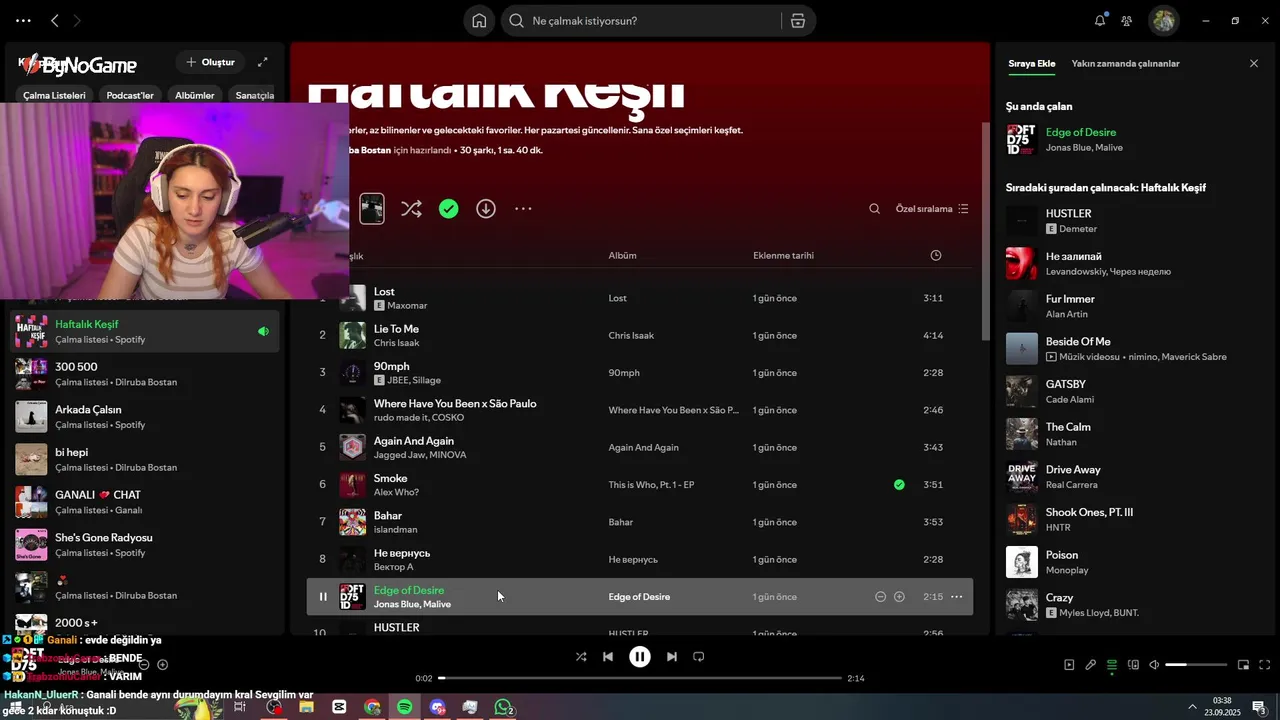Open Chrome from the taskbar
The height and width of the screenshot is (720, 1280).
[372, 707]
